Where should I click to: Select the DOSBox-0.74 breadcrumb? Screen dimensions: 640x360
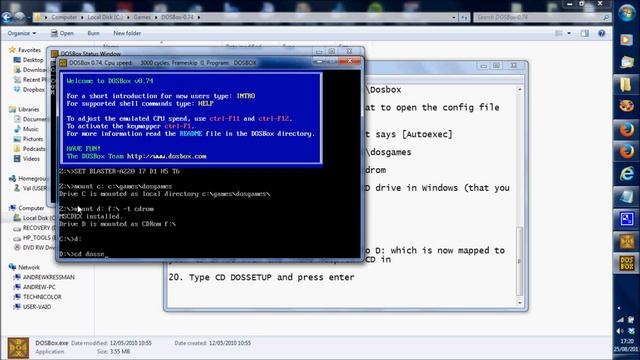click(177, 17)
